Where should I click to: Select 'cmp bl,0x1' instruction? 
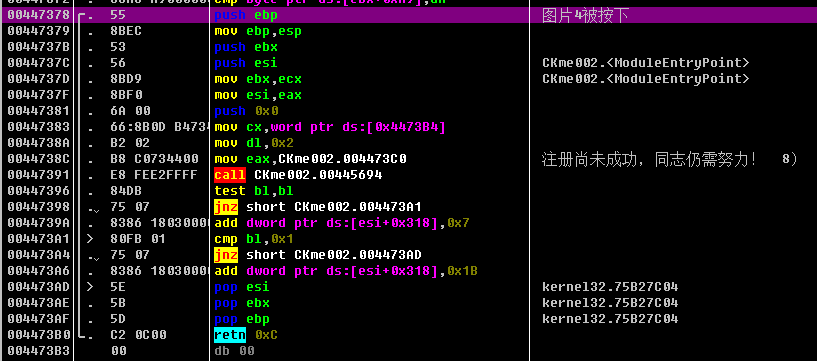[x=254, y=239]
